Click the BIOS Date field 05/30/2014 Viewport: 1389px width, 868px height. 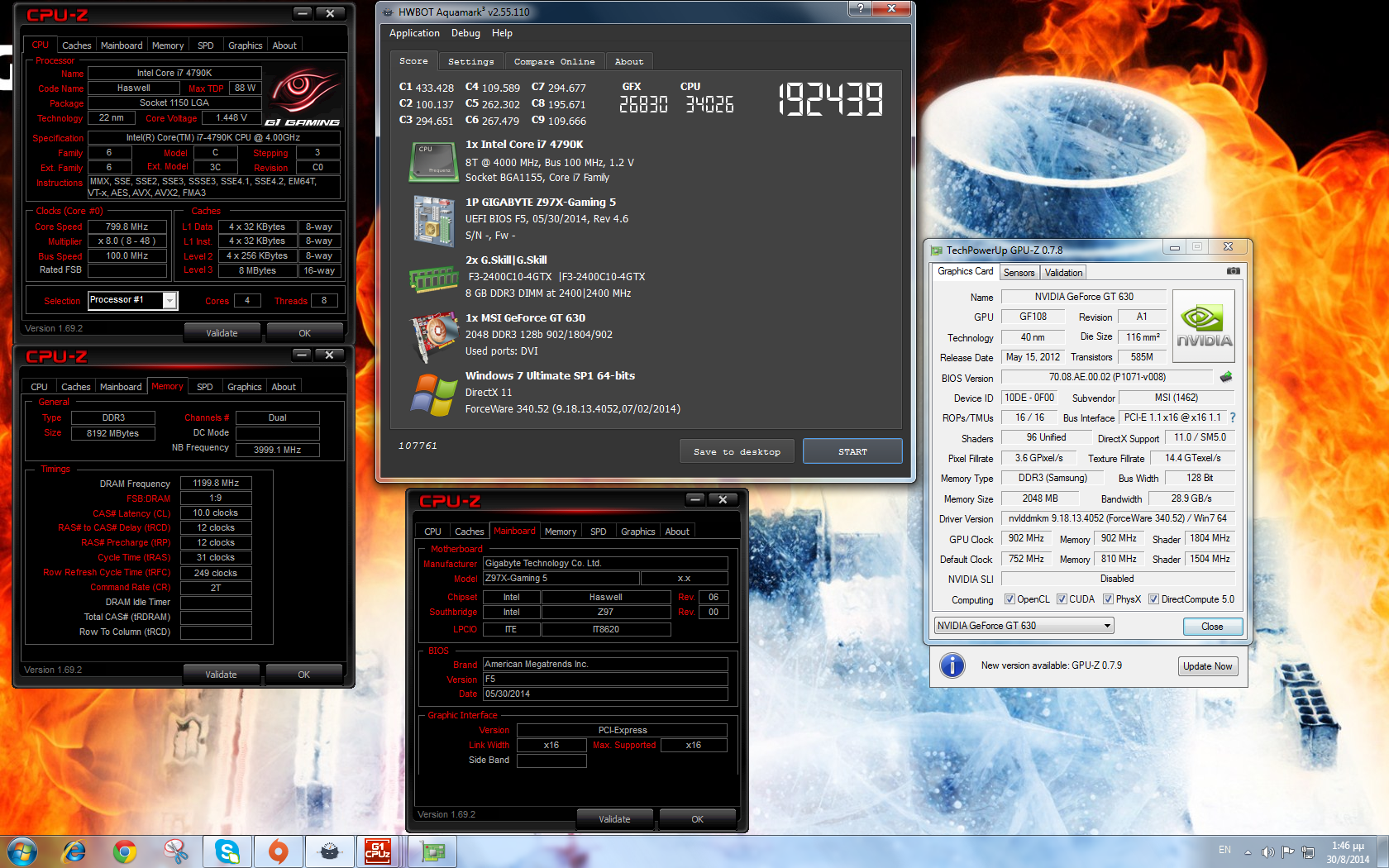pyautogui.click(x=605, y=694)
